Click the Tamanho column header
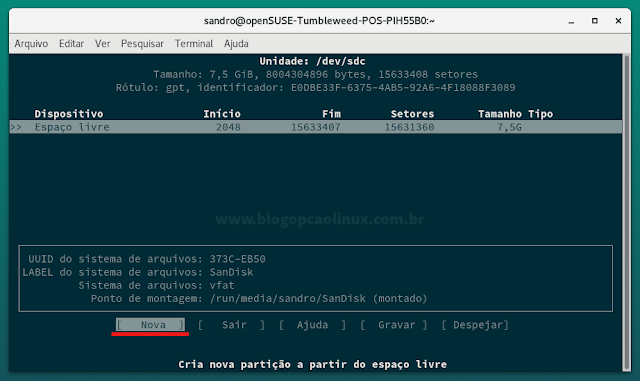Viewport: 640px width, 381px height. pos(500,114)
